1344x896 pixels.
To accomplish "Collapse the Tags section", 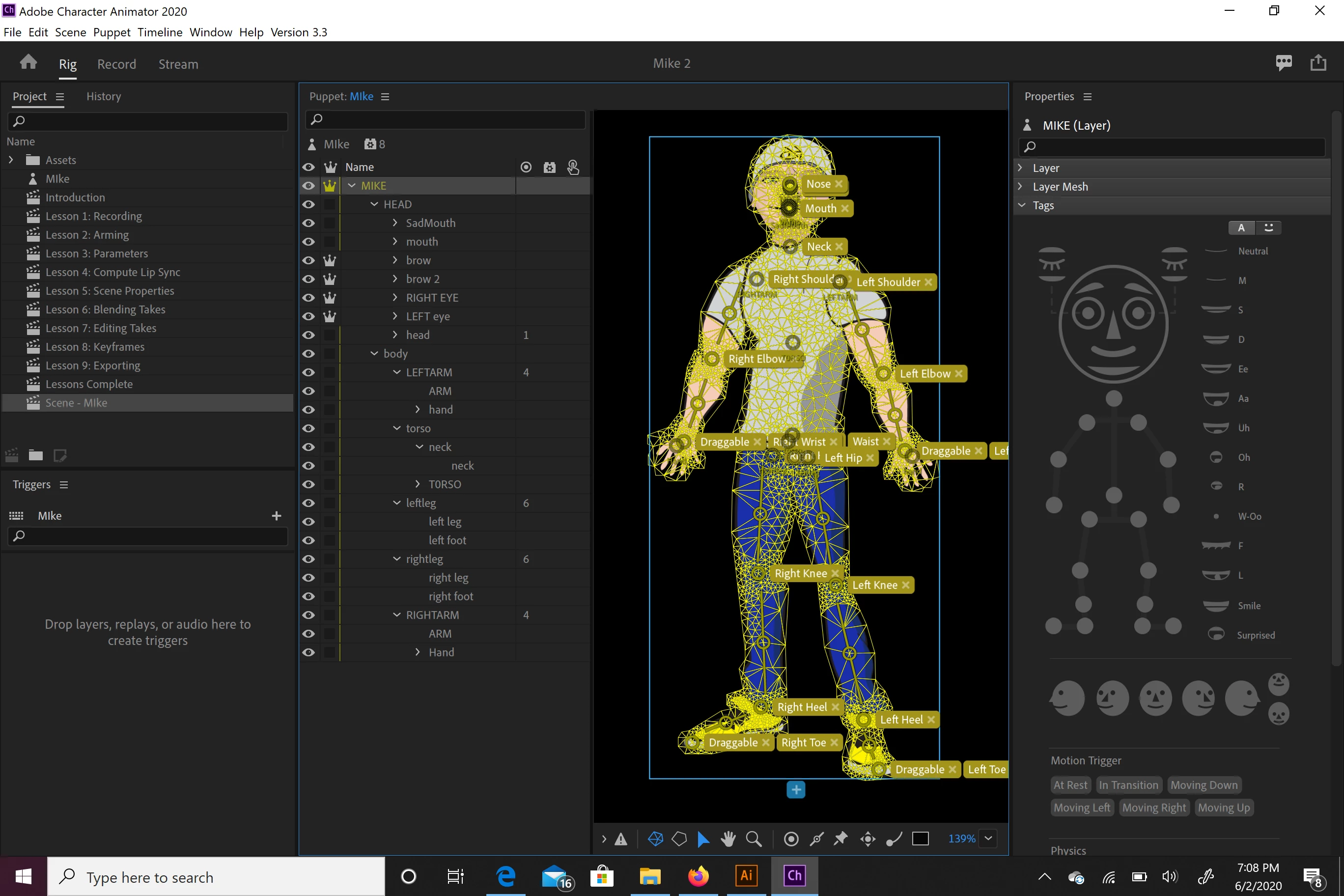I will 1022,205.
